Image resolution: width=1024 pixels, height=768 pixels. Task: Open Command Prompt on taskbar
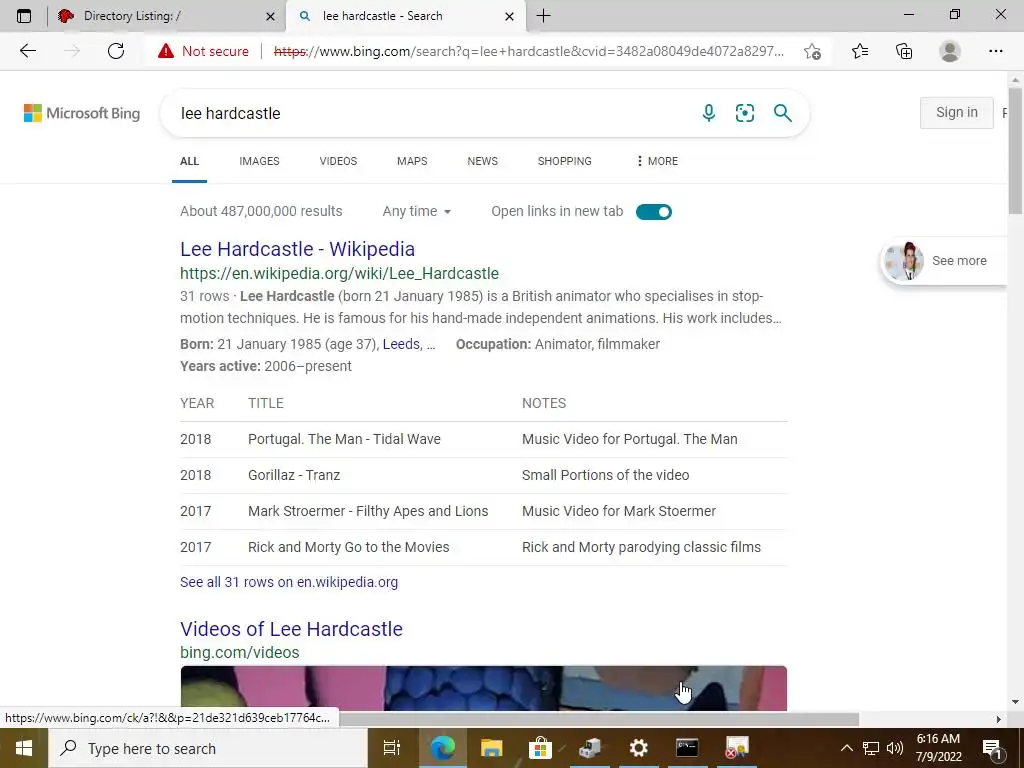687,748
